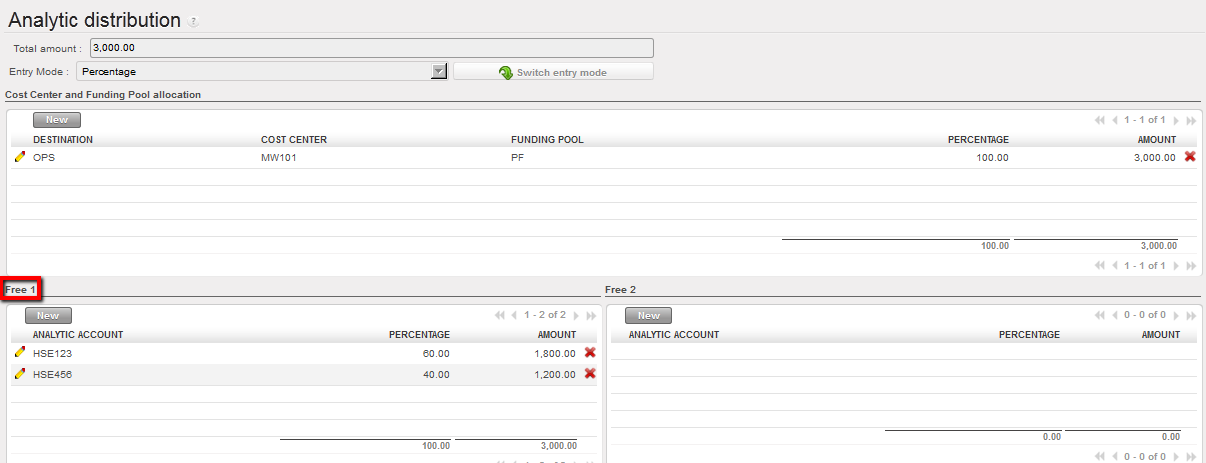Delete the OPS MW101 allocation row

tap(1190, 157)
